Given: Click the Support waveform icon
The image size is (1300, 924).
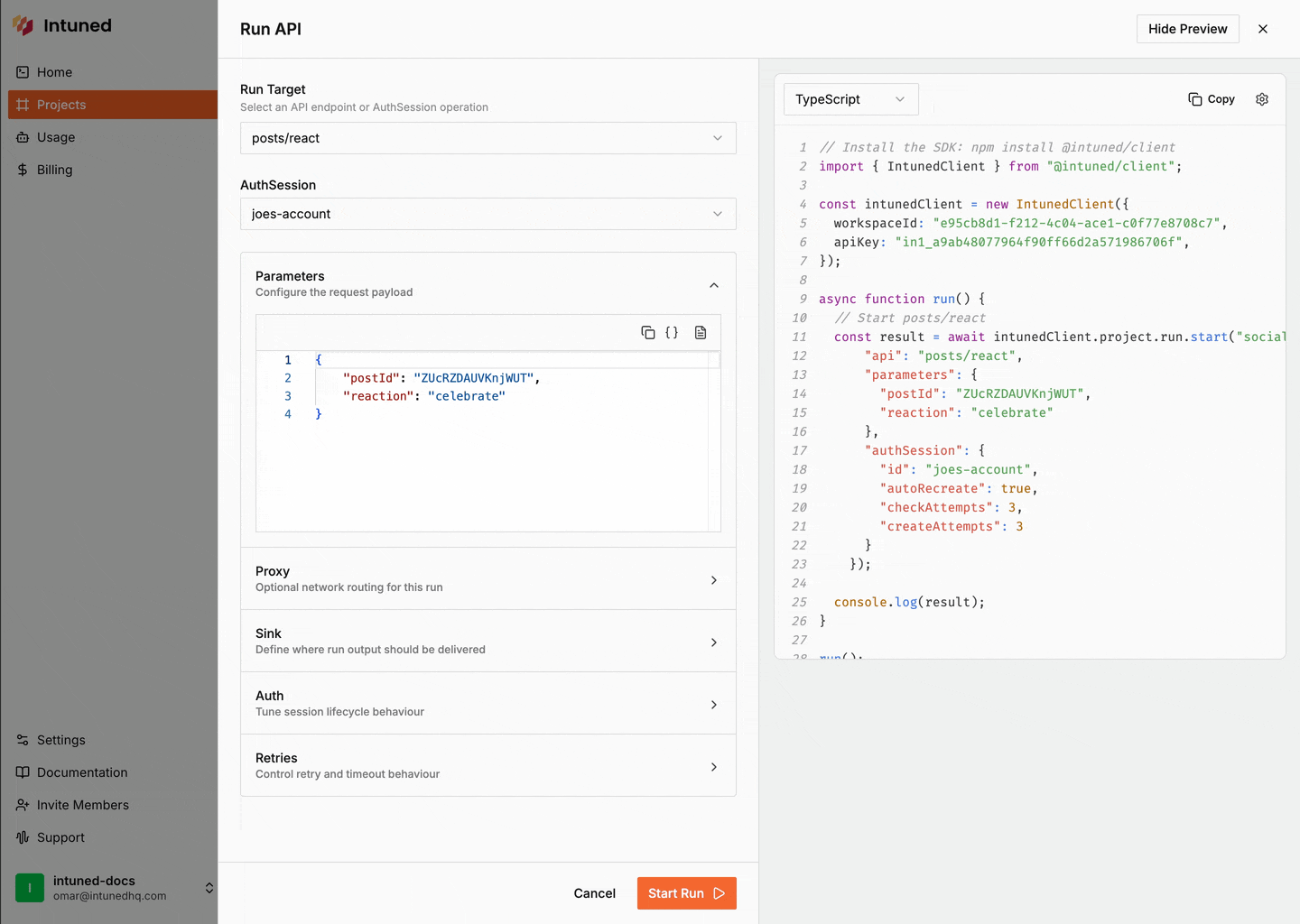Looking at the screenshot, I should point(23,837).
